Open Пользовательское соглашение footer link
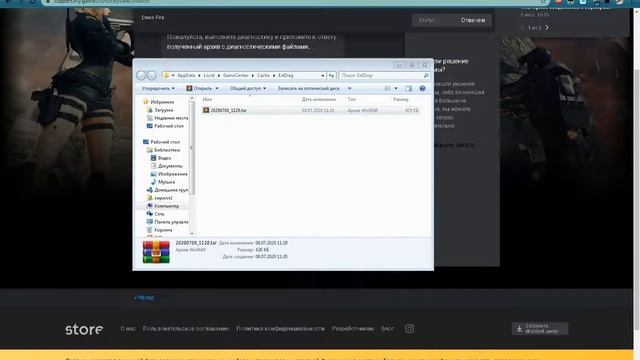The width and height of the screenshot is (640, 360). [186, 329]
